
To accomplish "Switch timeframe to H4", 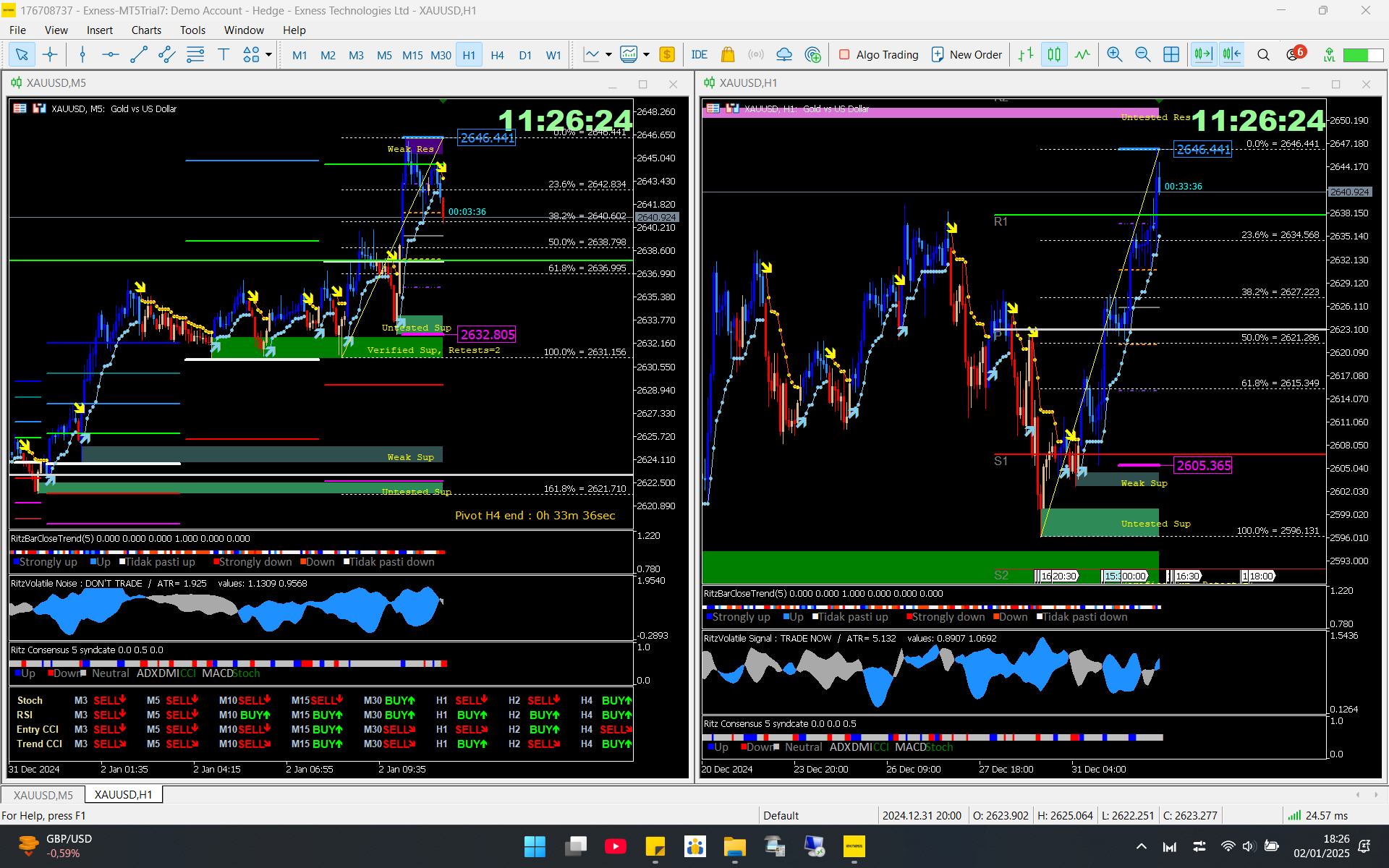I will click(x=497, y=55).
